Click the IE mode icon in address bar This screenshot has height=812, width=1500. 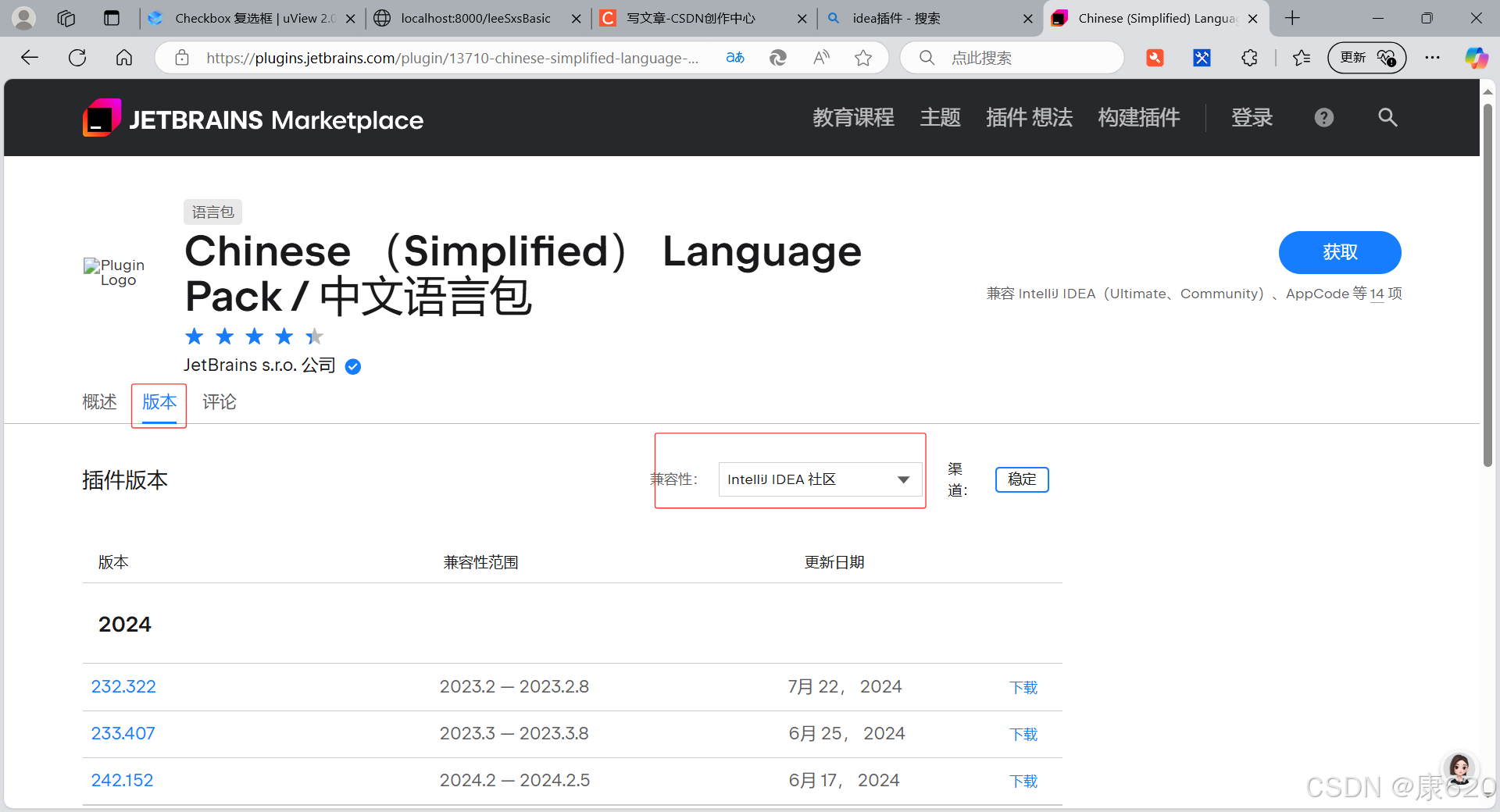[x=777, y=58]
